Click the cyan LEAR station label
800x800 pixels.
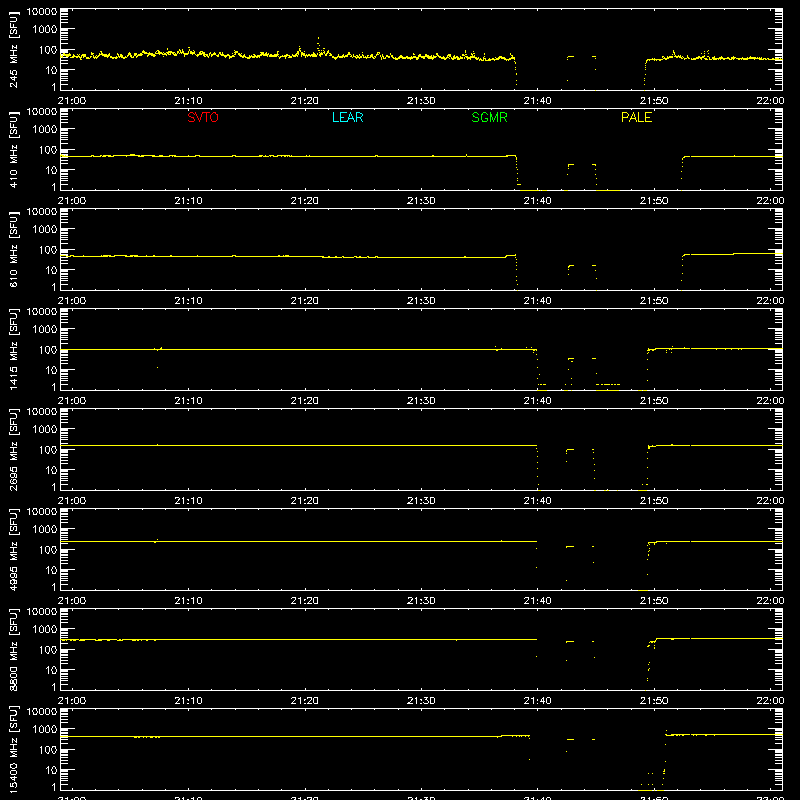(347, 117)
